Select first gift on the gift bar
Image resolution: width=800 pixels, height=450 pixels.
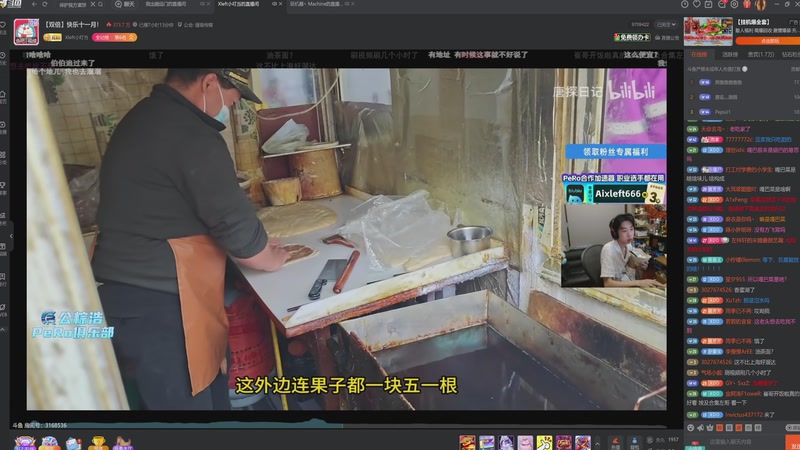tap(467, 442)
